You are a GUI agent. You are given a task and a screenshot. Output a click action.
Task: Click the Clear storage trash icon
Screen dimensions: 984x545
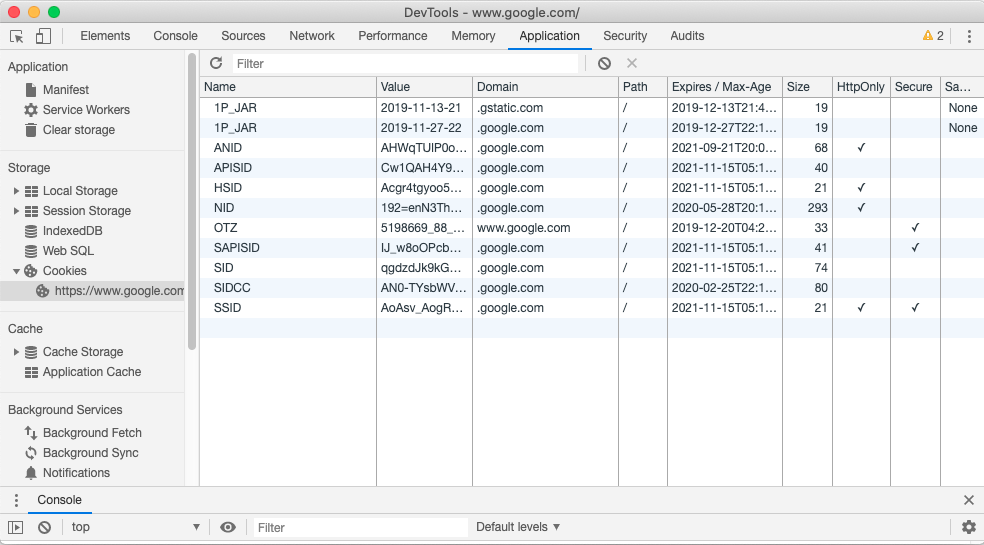pyautogui.click(x=31, y=130)
